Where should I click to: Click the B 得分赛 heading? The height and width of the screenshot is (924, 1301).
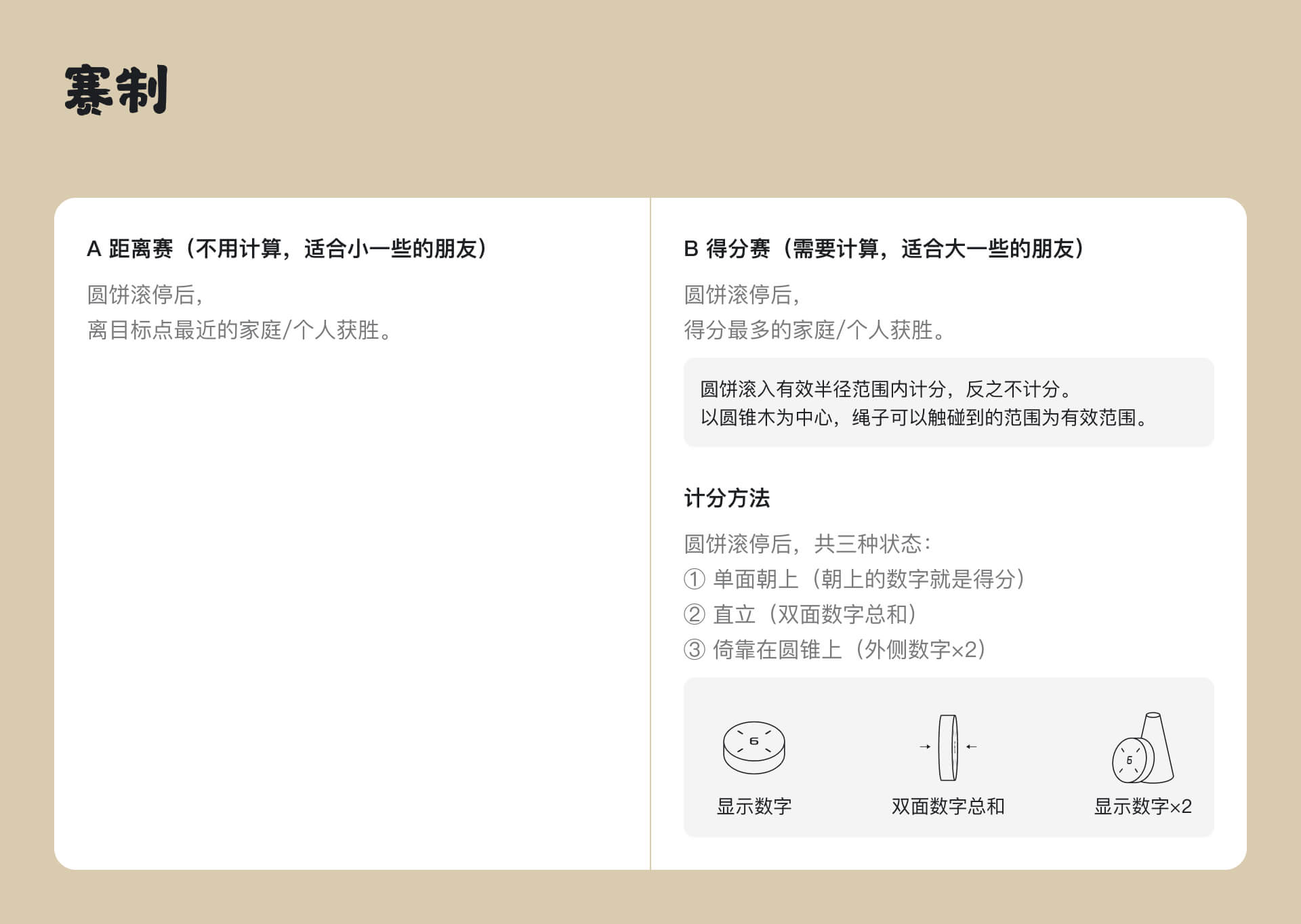point(884,249)
